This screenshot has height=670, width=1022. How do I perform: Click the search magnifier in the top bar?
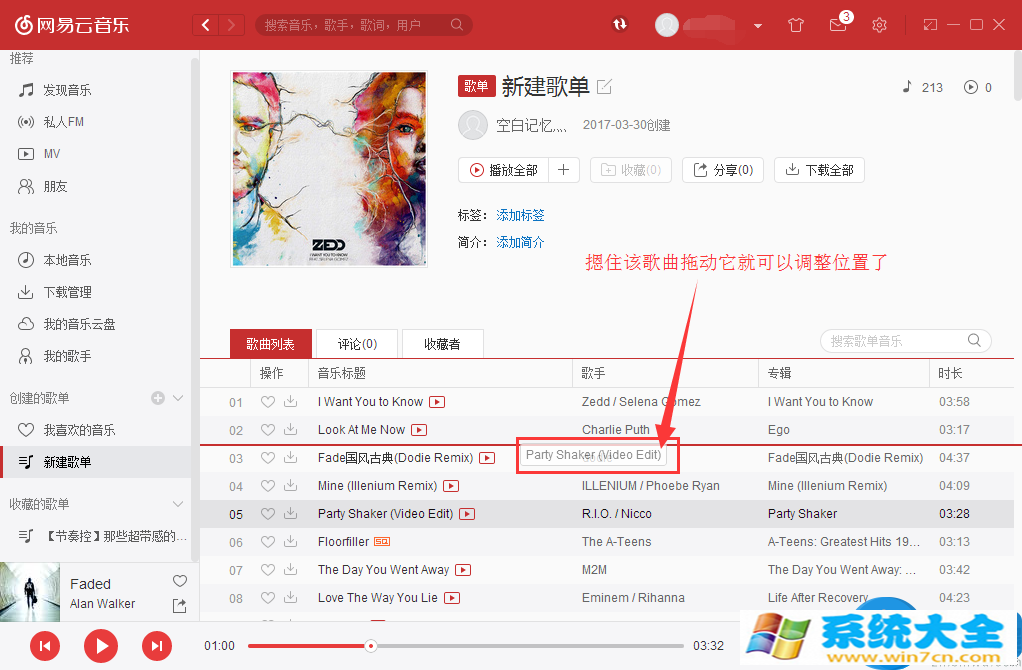click(x=457, y=25)
